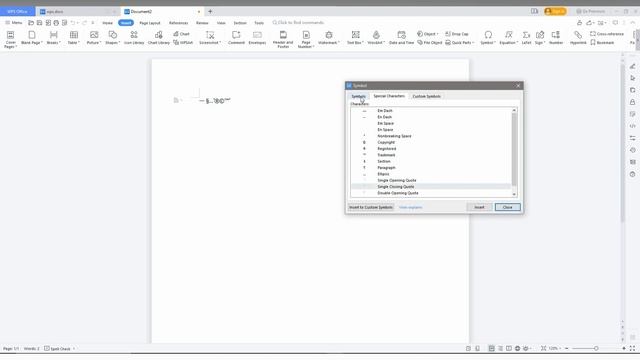Open the Equation editor
640x360 pixels.
pyautogui.click(x=508, y=38)
